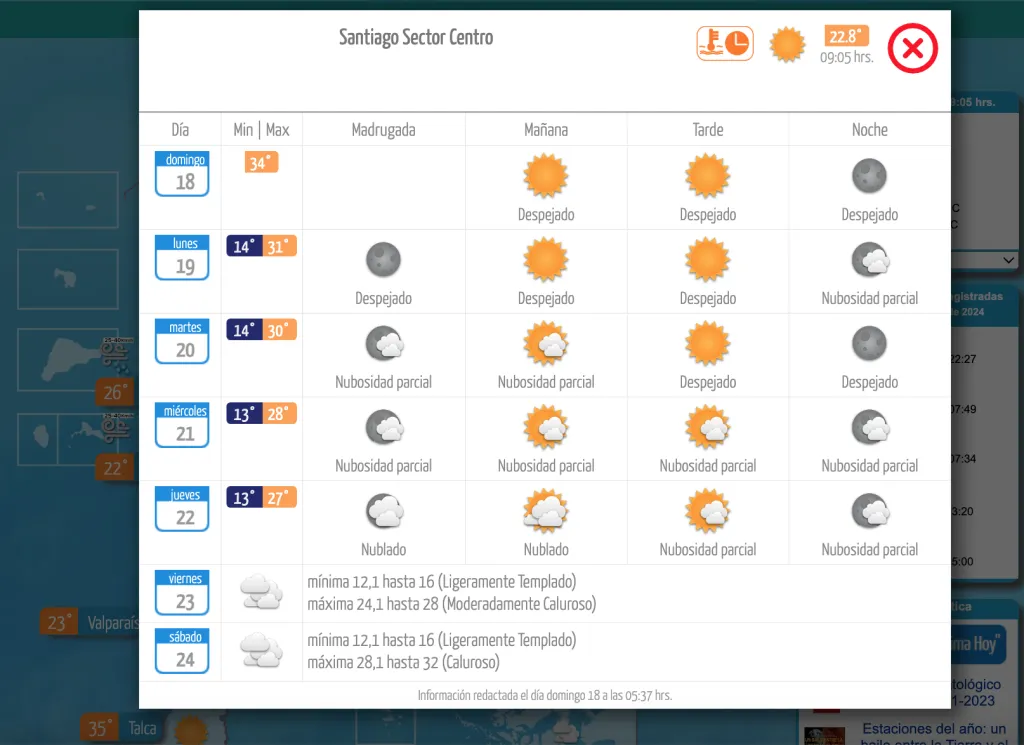Click the 23° Valparaíso marker on the map

[x=57, y=621]
